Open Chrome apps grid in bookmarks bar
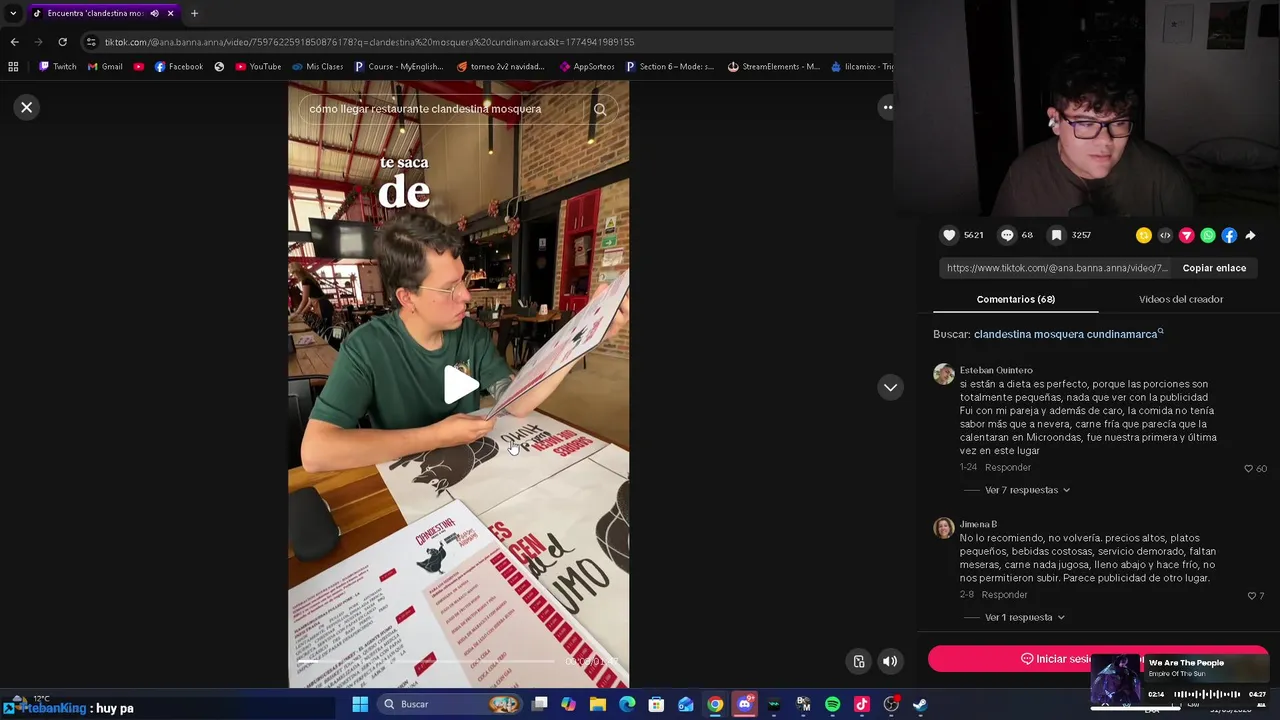This screenshot has width=1280, height=720. pos(13,67)
